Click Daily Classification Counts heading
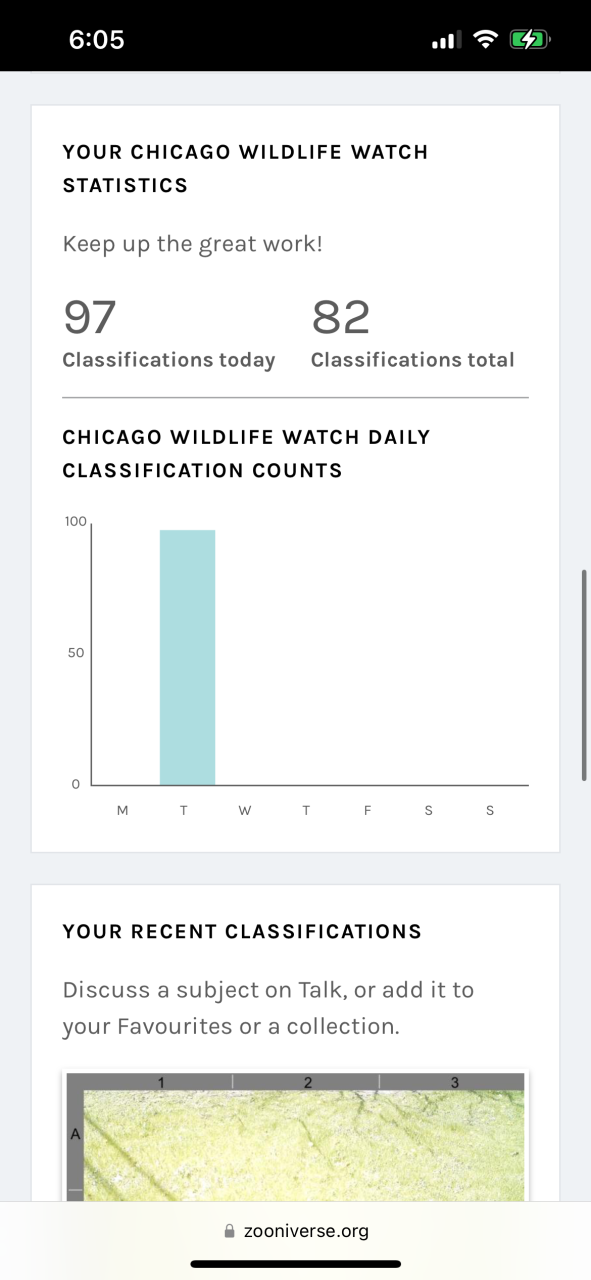This screenshot has height=1280, width=591. (x=247, y=453)
